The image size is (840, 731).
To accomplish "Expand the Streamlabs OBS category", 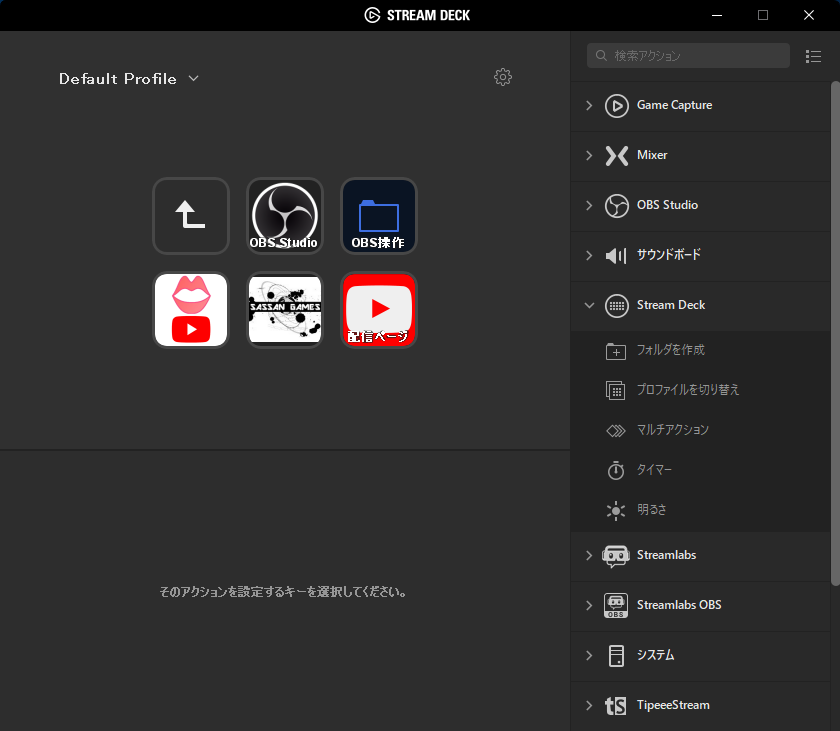I will click(x=588, y=605).
